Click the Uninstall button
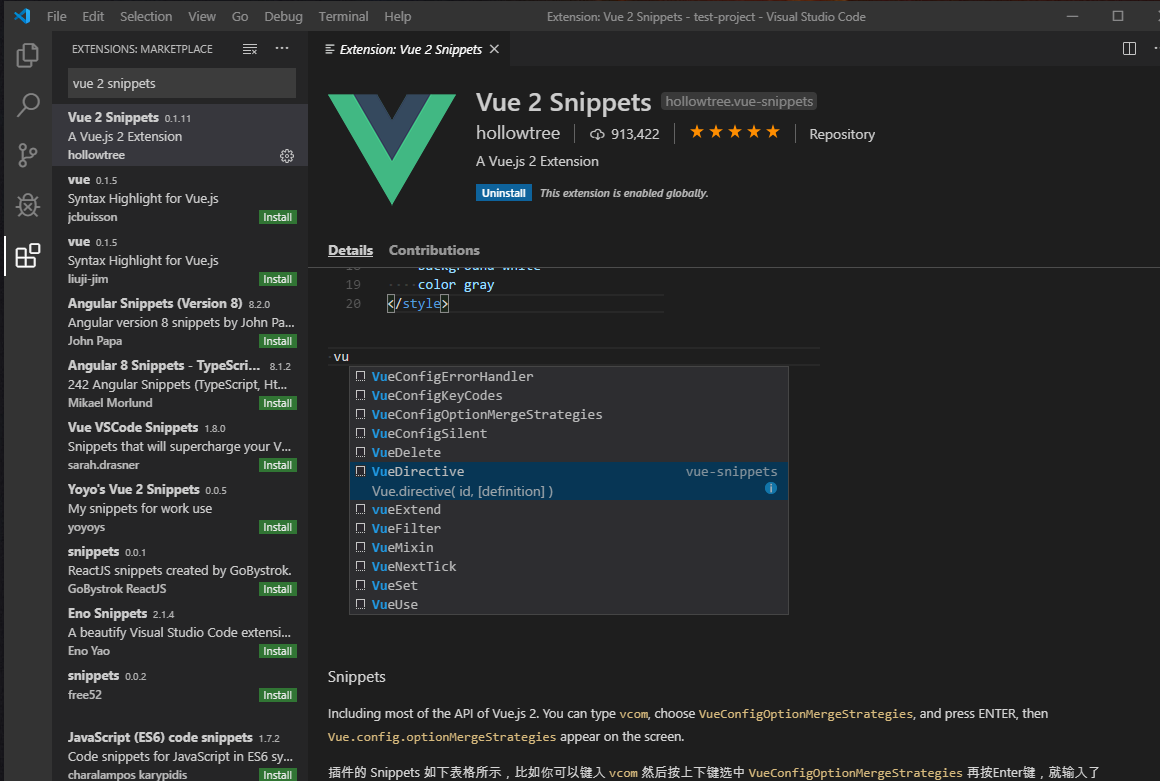Screen dimensions: 1160x781 [x=503, y=193]
